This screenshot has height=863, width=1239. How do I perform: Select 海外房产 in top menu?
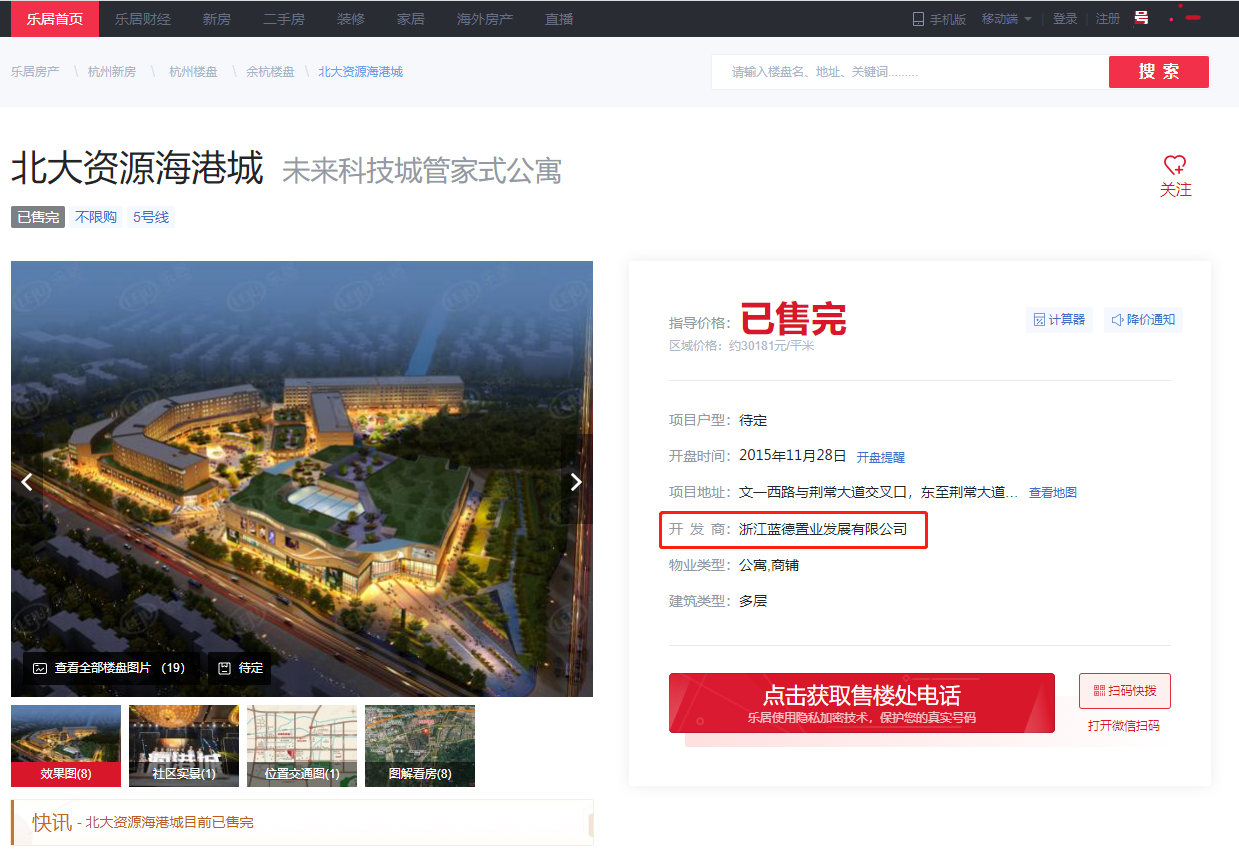click(485, 19)
